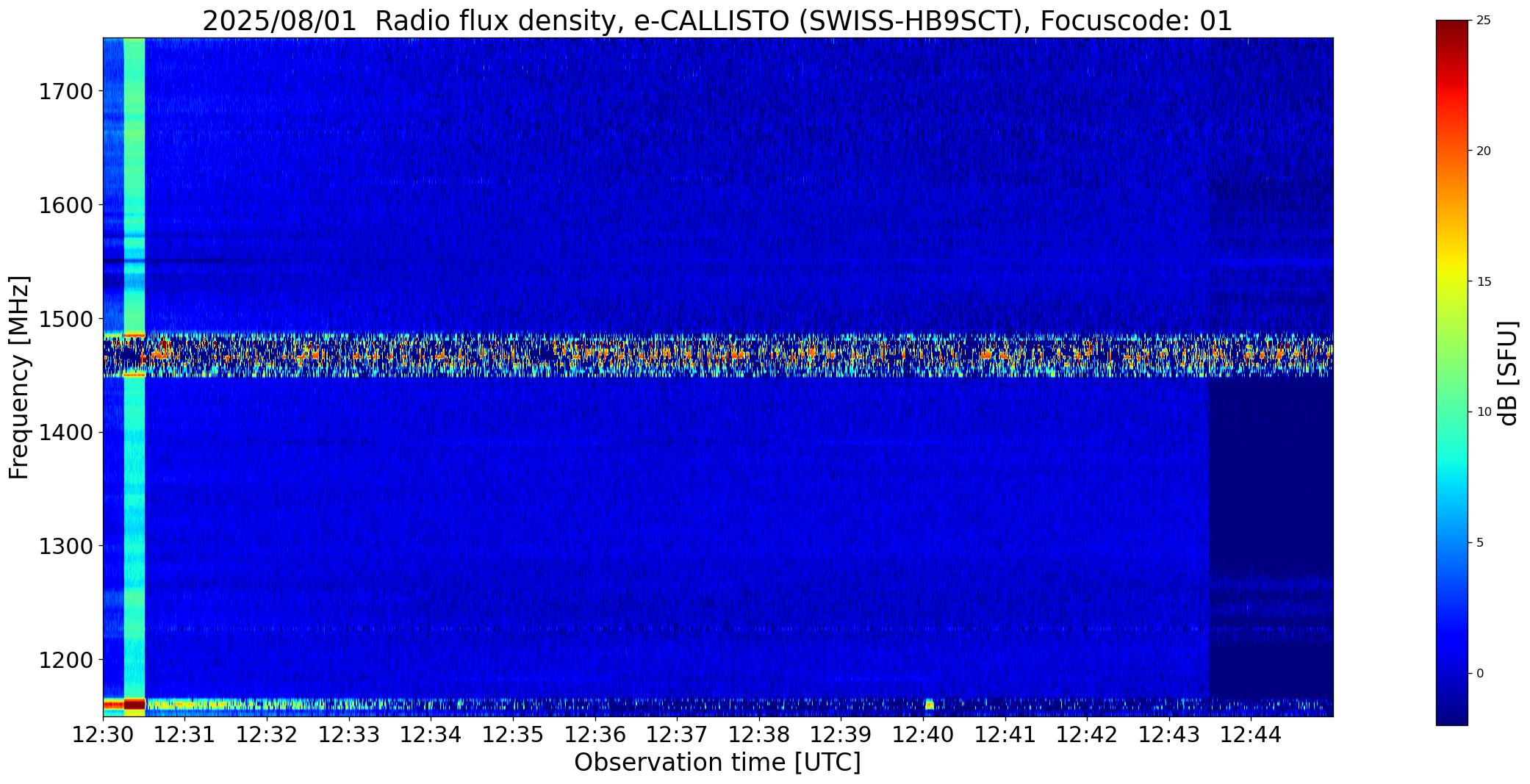
Task: Click the 12:41 time tick label
Action: pyautogui.click(x=1005, y=734)
